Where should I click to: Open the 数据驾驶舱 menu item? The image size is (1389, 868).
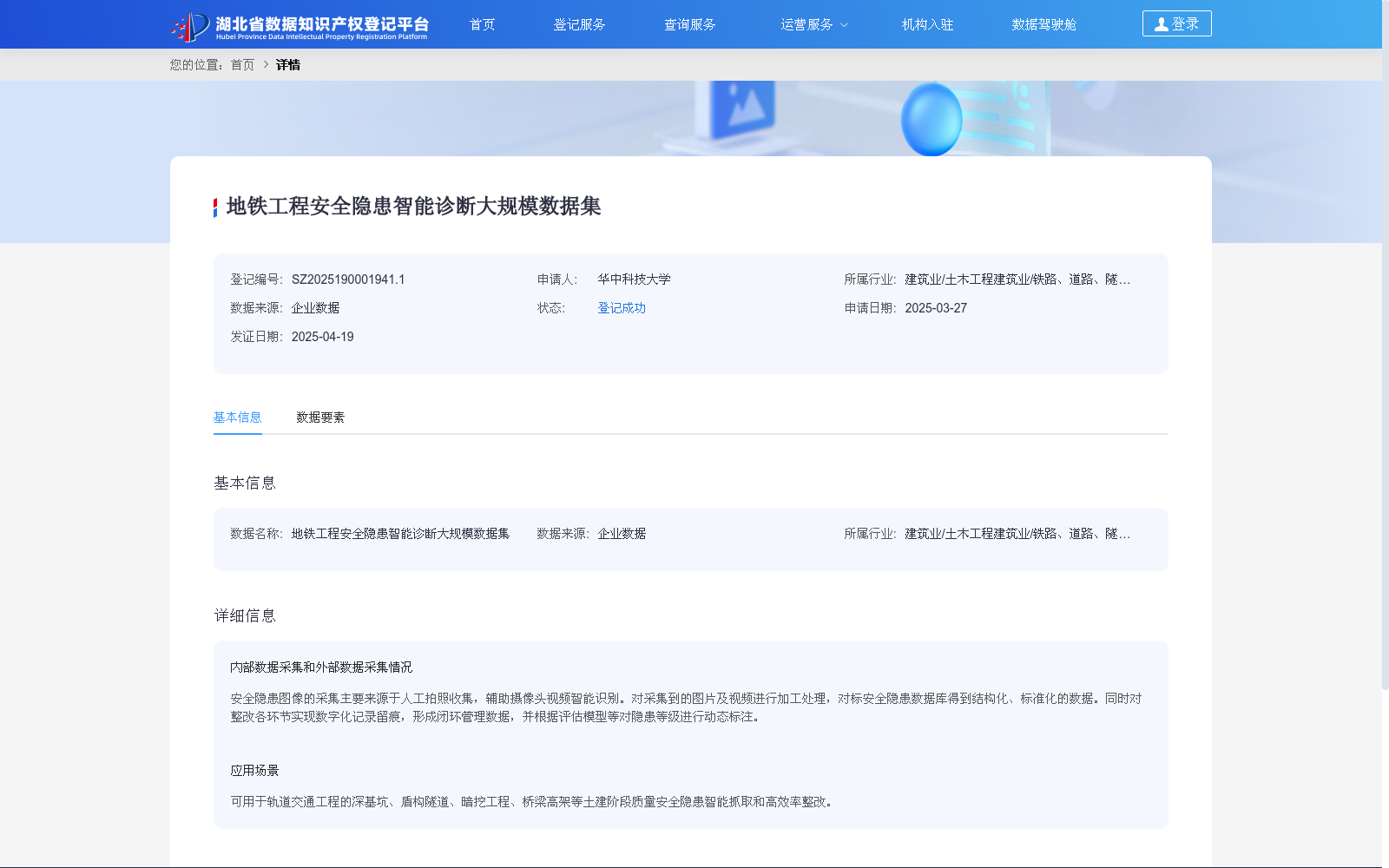tap(1043, 24)
